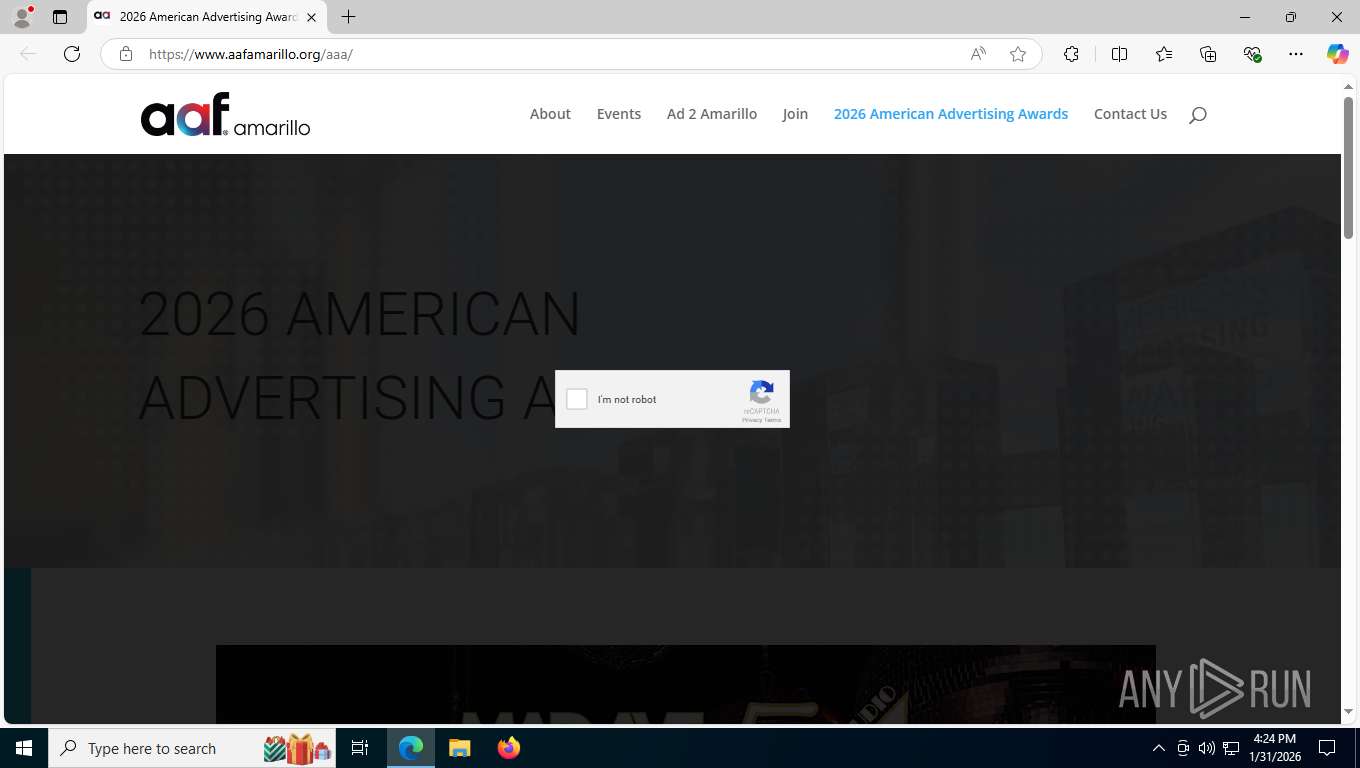
Task: Open Favorites list icon
Action: pos(1164,54)
